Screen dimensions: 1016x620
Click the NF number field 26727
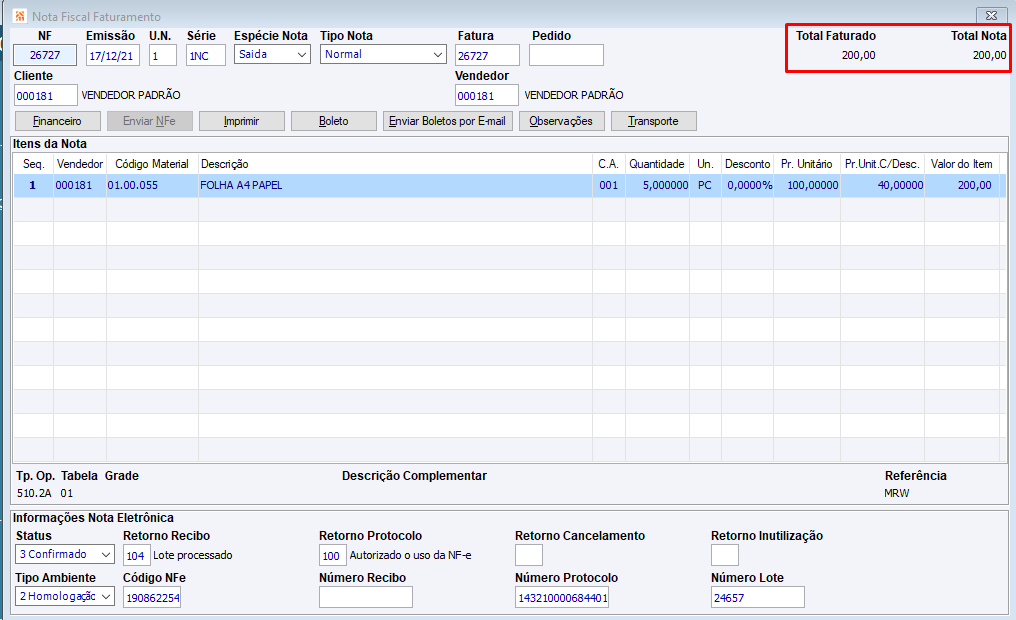tap(45, 55)
